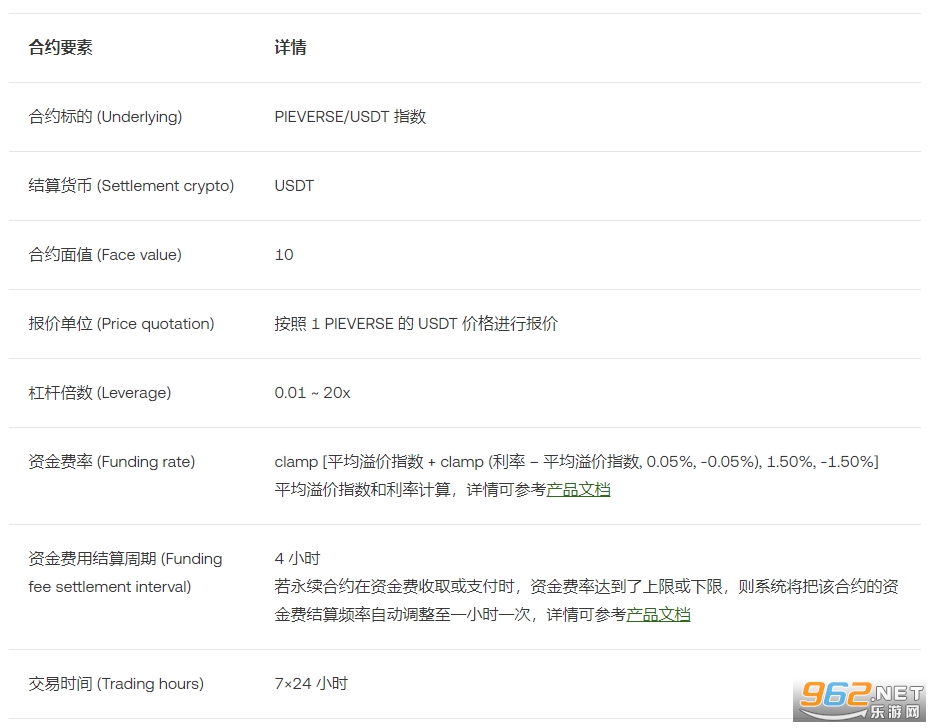Select the 按照 1 PIEVERSE price quotation text
932x728 pixels.
(416, 324)
